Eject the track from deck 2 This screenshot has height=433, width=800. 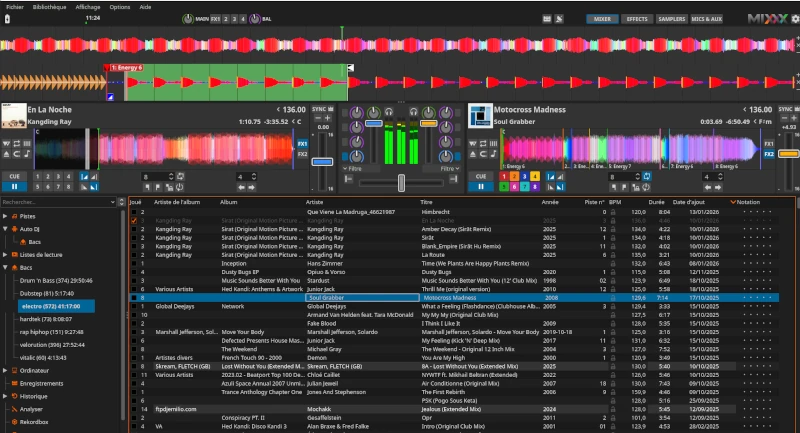click(x=473, y=154)
